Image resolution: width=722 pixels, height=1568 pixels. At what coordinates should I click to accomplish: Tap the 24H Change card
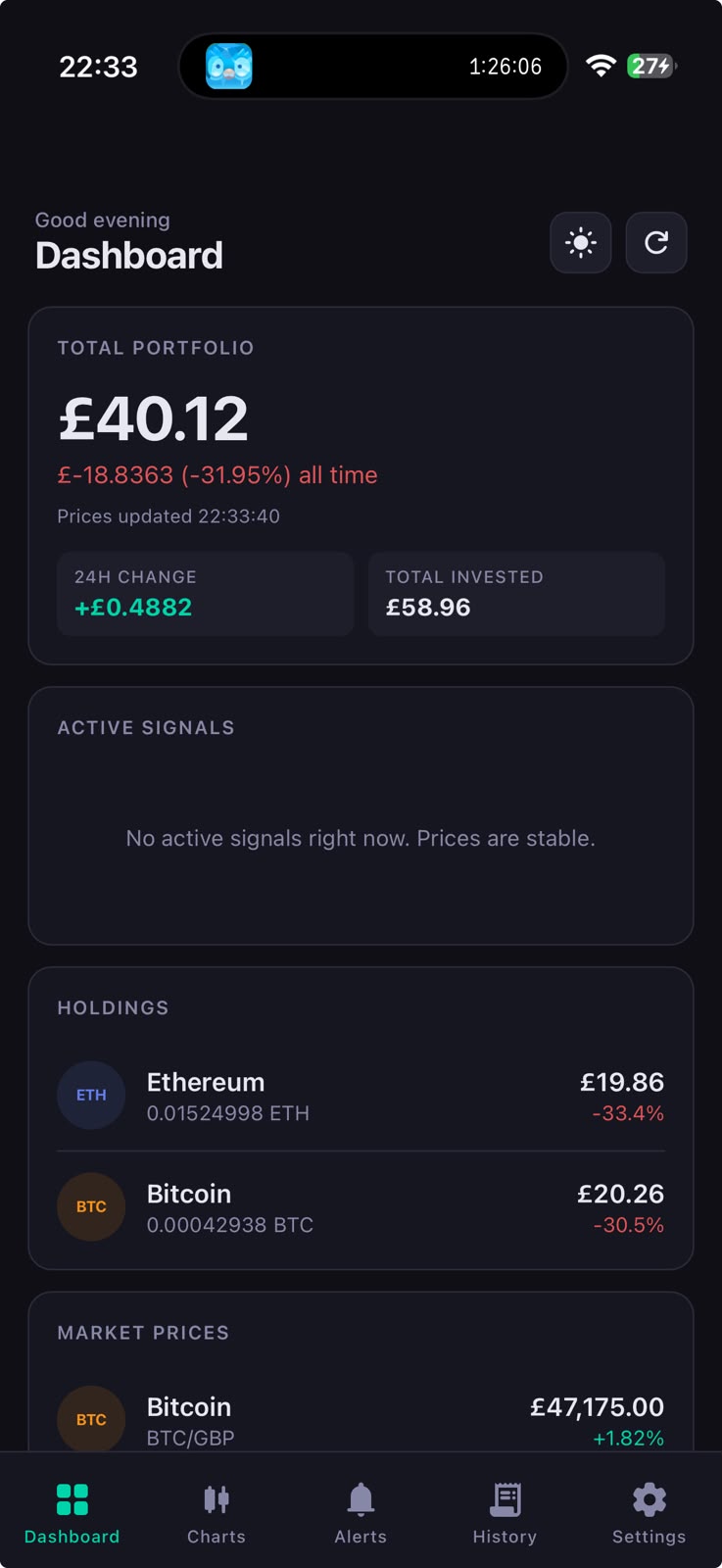(x=206, y=594)
